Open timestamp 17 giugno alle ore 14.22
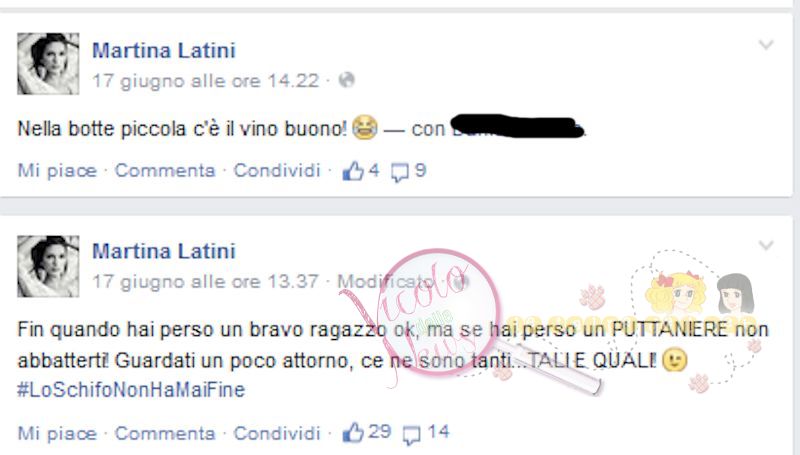Viewport: 800px width, 455px height. 206,81
